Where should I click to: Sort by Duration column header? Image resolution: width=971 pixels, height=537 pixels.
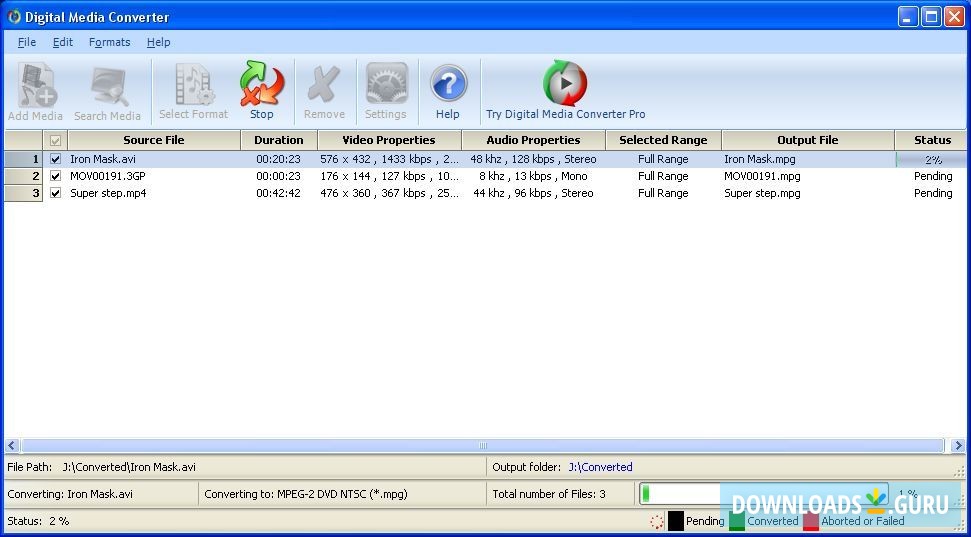279,140
